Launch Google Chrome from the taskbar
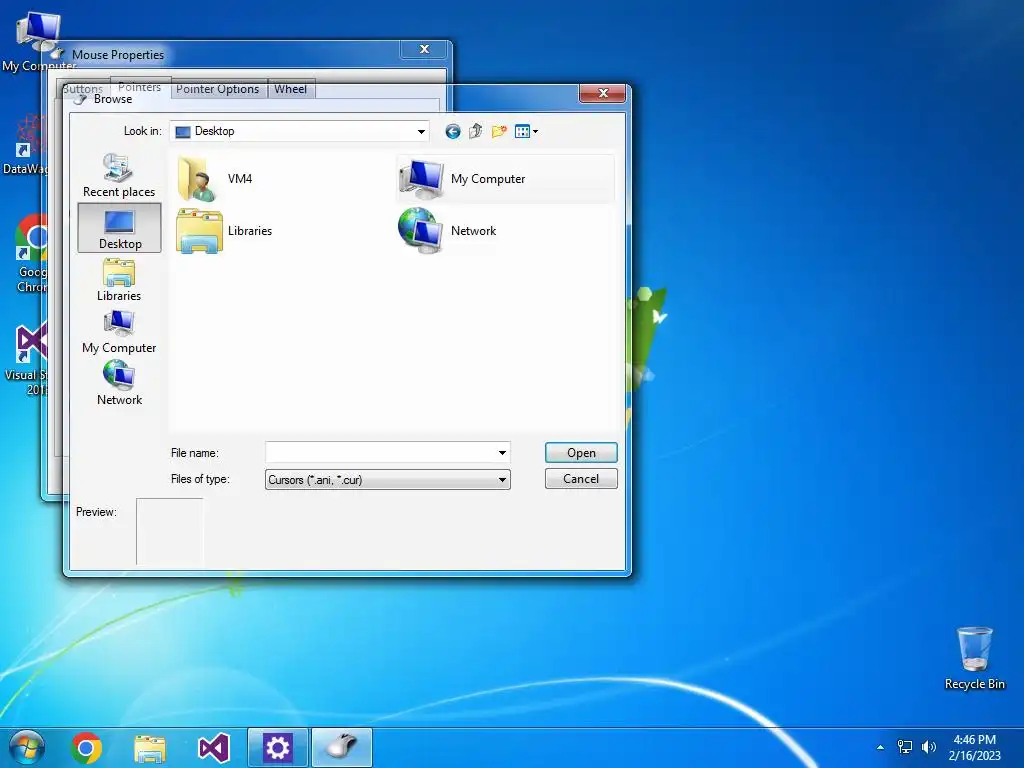The height and width of the screenshot is (768, 1024). pos(86,748)
